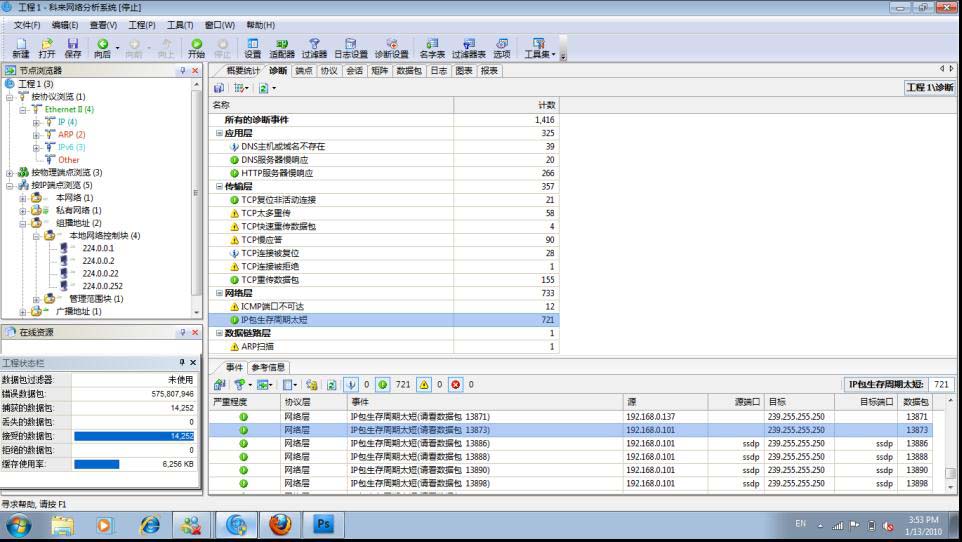Open 日志设置 (Log settings) icon
Image resolution: width=962 pixels, height=542 pixels.
pos(351,48)
